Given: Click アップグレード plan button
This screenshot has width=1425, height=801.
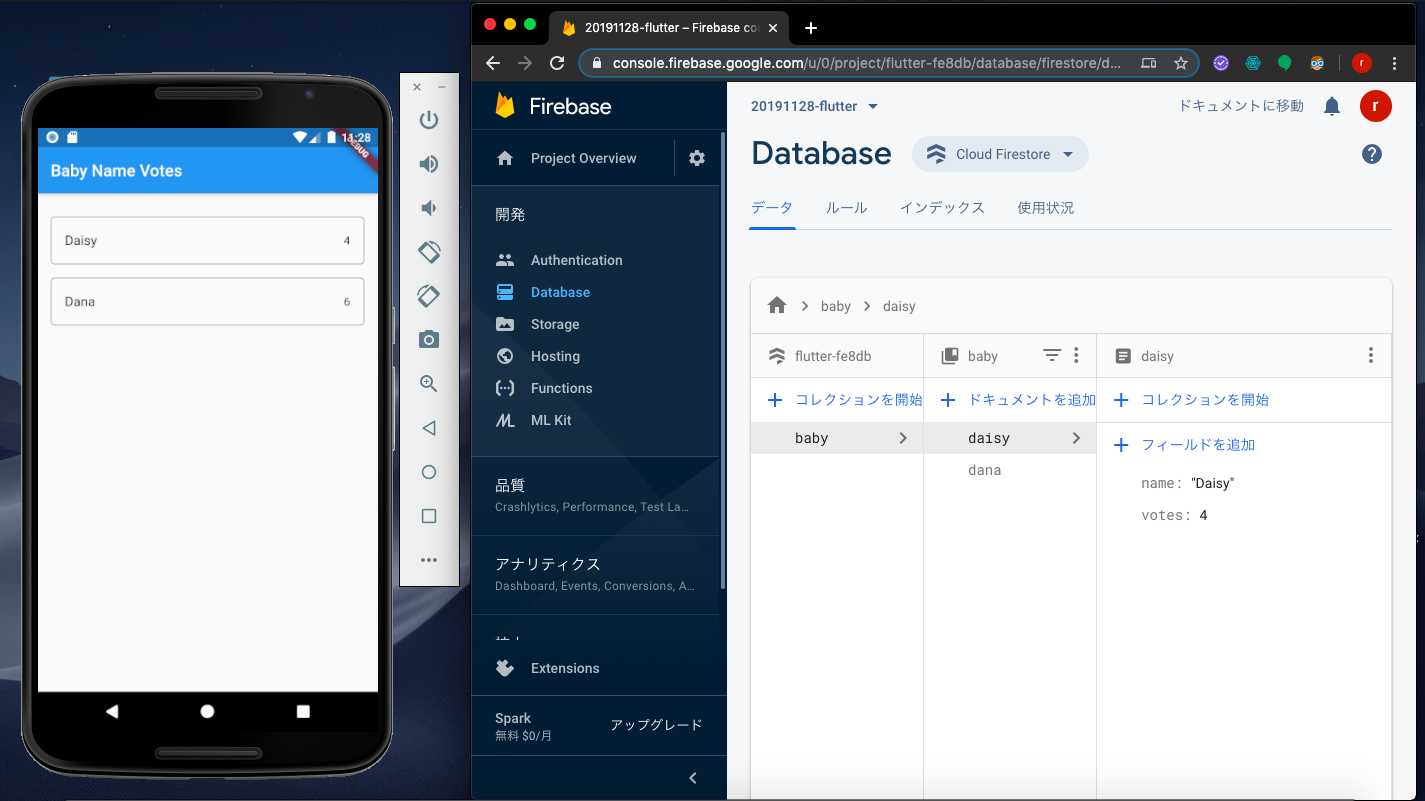Looking at the screenshot, I should click(656, 725).
